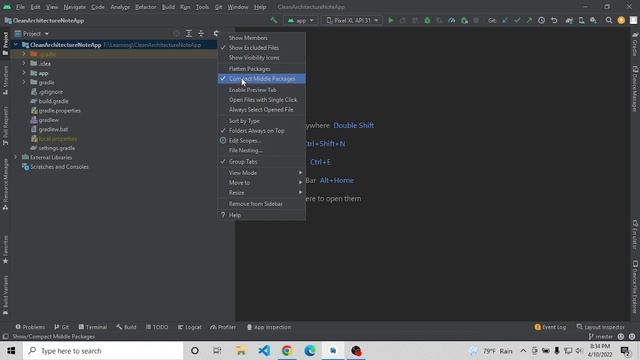Uncheck Folders Always on Top

pos(261,131)
